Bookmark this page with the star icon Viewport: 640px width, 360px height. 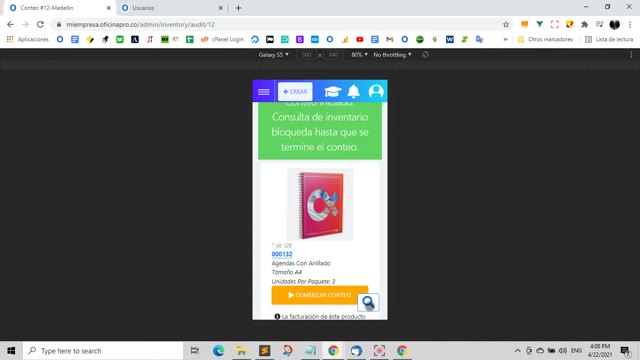pos(506,24)
